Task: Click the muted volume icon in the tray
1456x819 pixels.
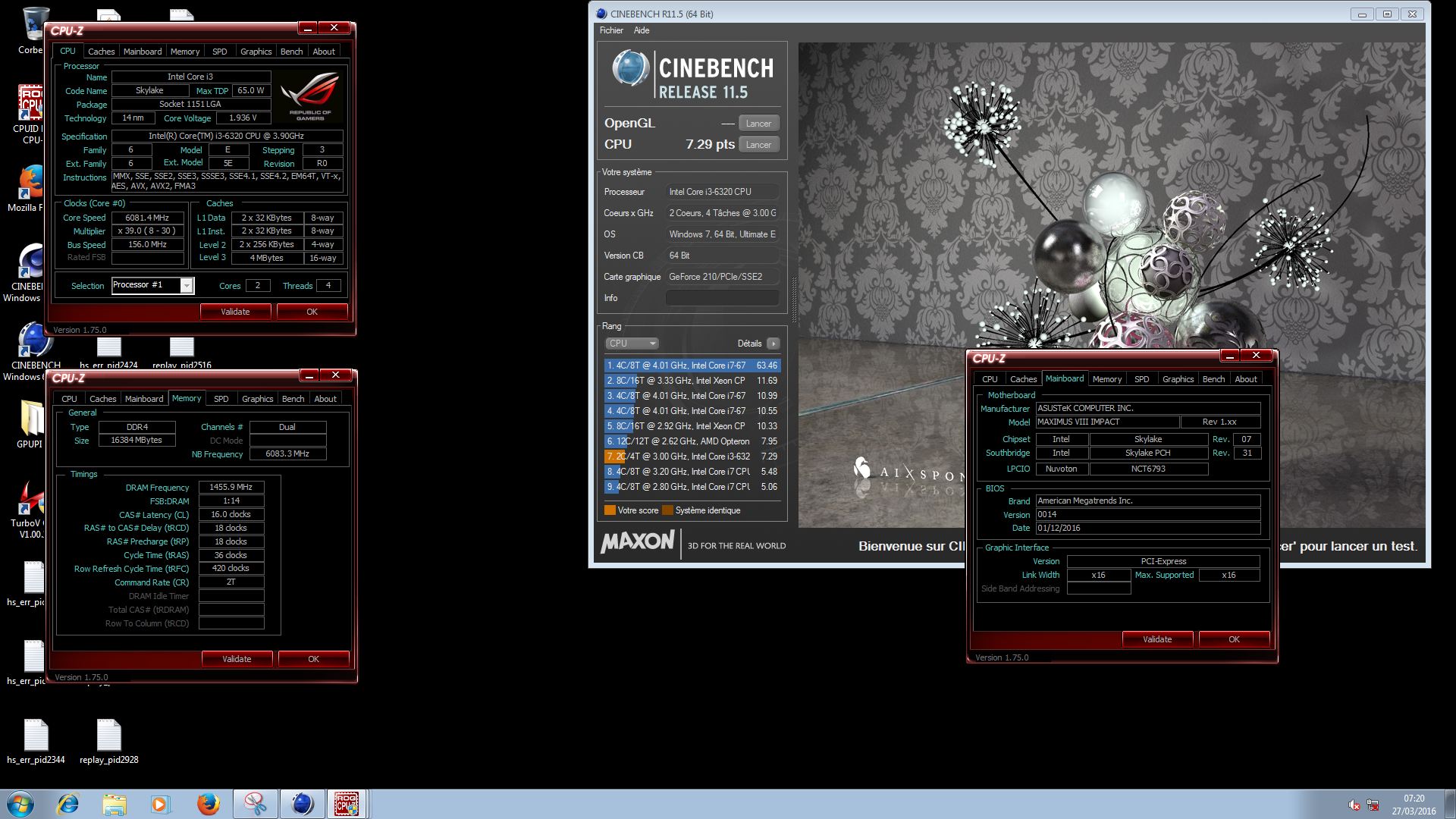Action: [1354, 805]
